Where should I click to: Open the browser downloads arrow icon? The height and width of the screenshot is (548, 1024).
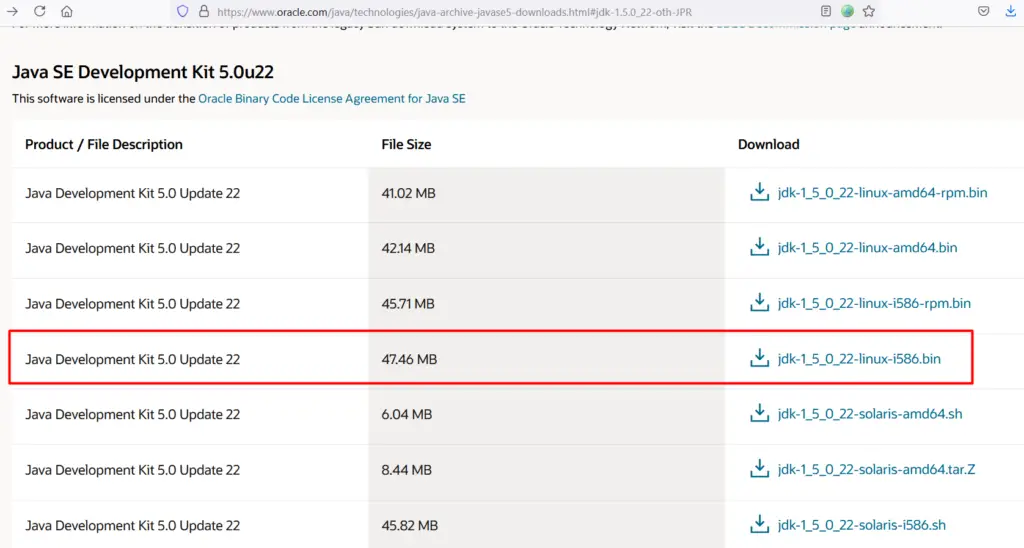[x=1010, y=11]
